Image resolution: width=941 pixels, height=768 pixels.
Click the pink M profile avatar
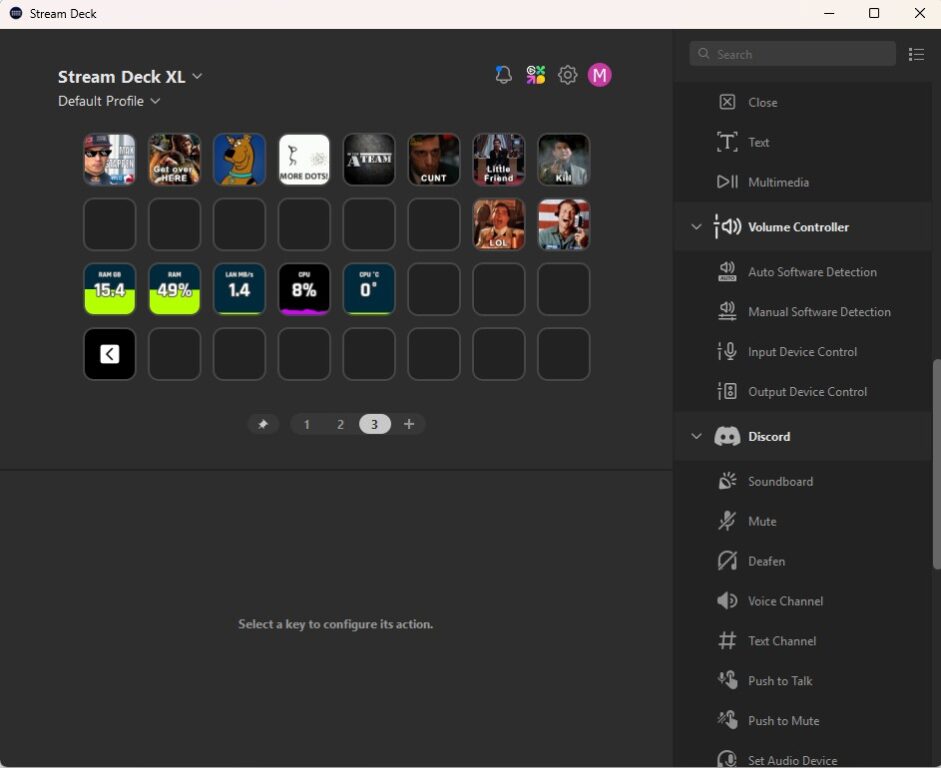[x=600, y=75]
